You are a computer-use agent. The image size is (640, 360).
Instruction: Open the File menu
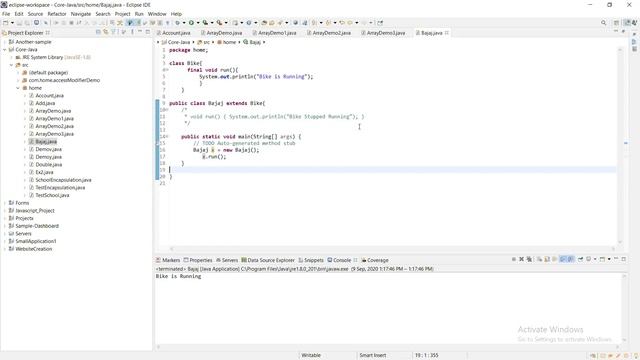6,14
